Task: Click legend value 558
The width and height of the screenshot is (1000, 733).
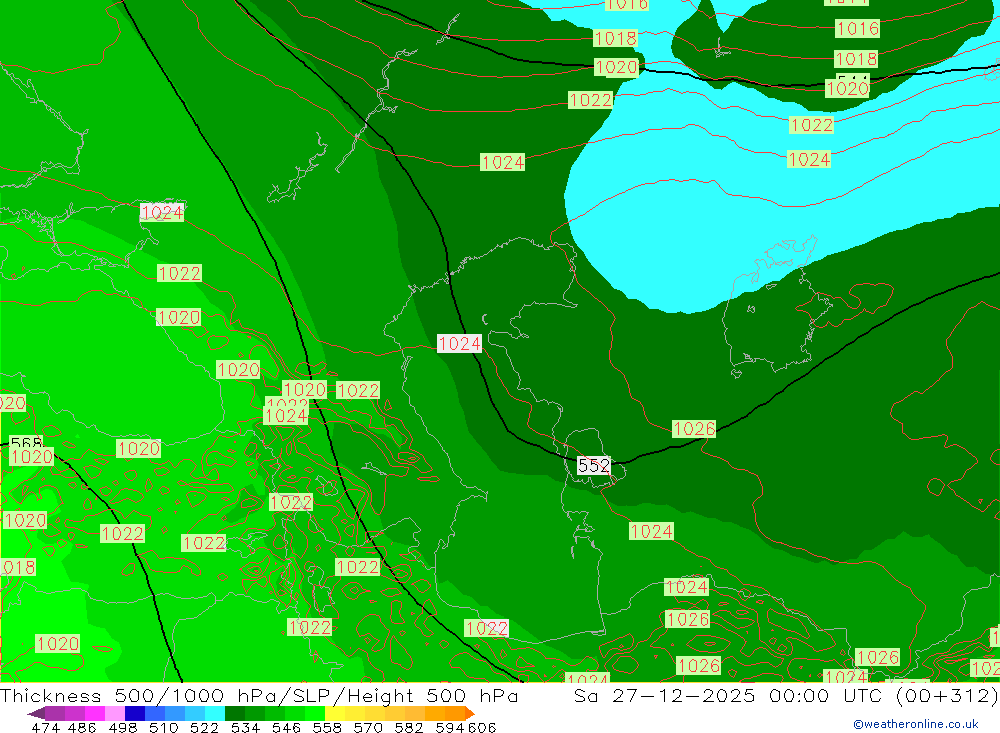Action: 327,727
